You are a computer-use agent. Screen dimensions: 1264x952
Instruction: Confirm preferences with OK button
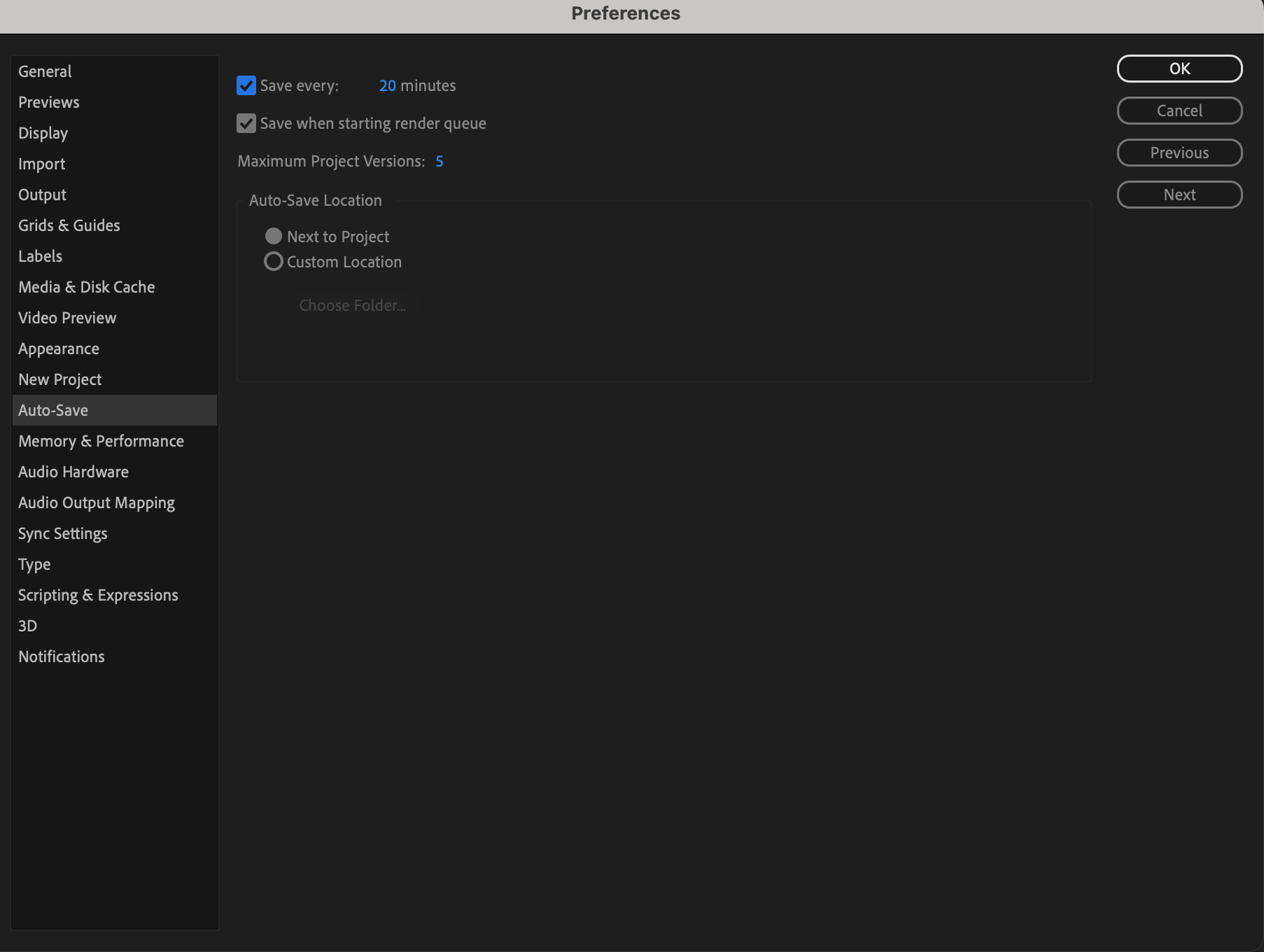(1179, 69)
